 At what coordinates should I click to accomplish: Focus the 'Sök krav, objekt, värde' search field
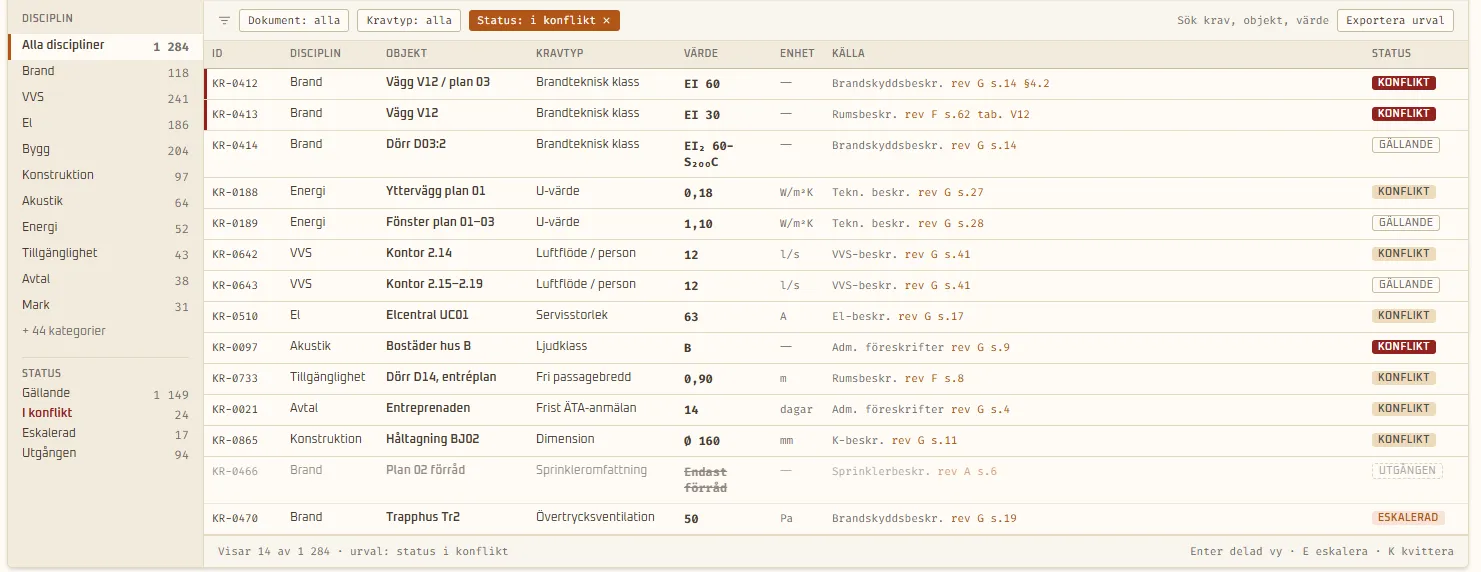click(x=1253, y=20)
